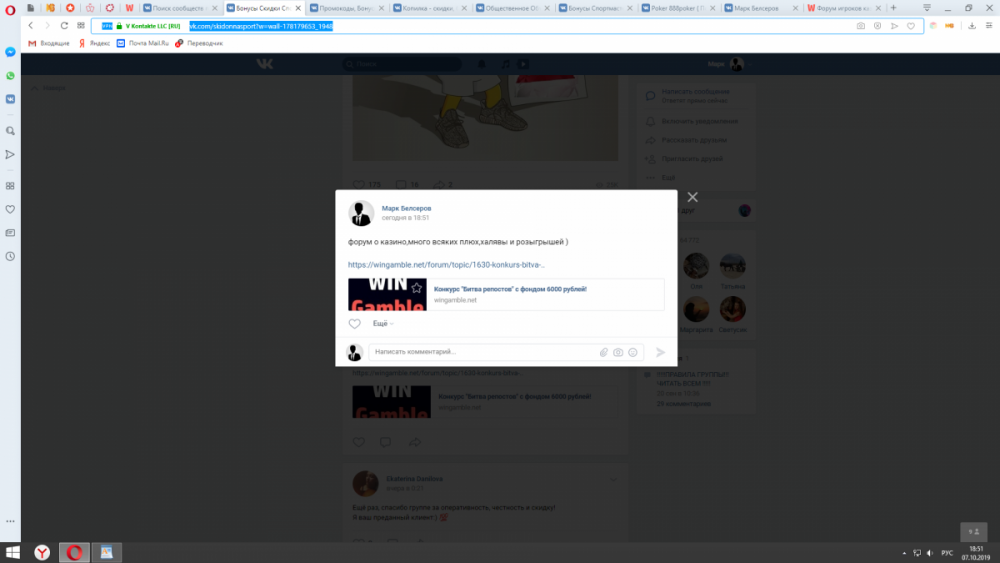The height and width of the screenshot is (563, 1000).
Task: Like the post with the heart icon
Action: pos(354,324)
